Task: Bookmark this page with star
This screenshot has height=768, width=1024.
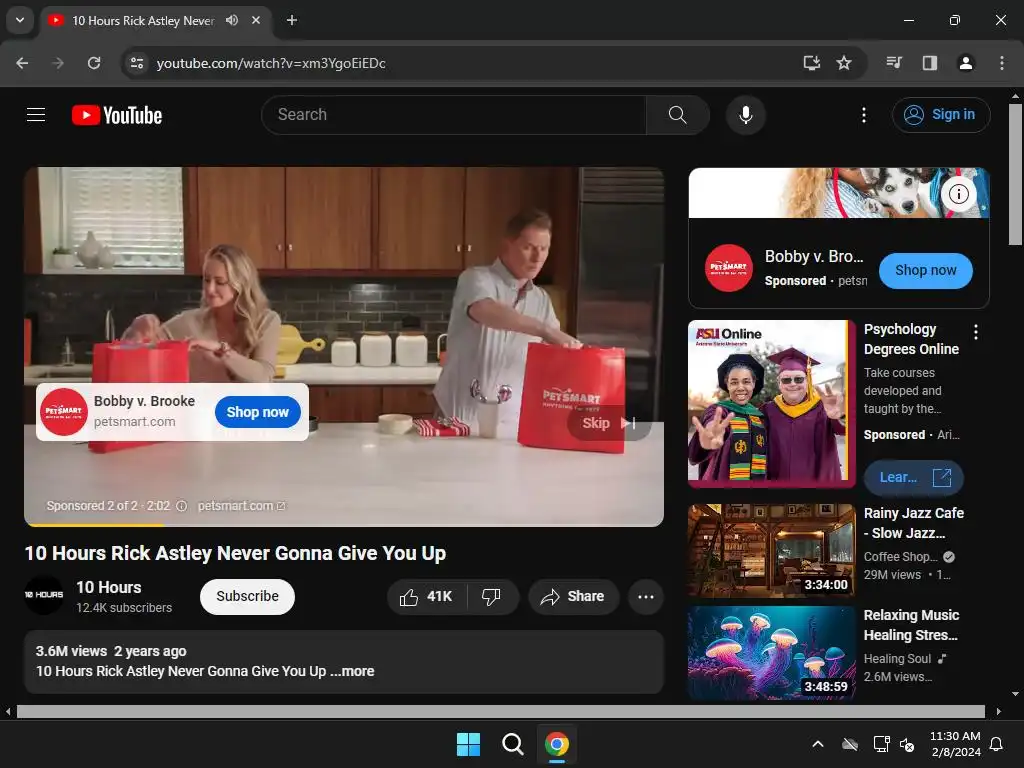Action: click(844, 63)
